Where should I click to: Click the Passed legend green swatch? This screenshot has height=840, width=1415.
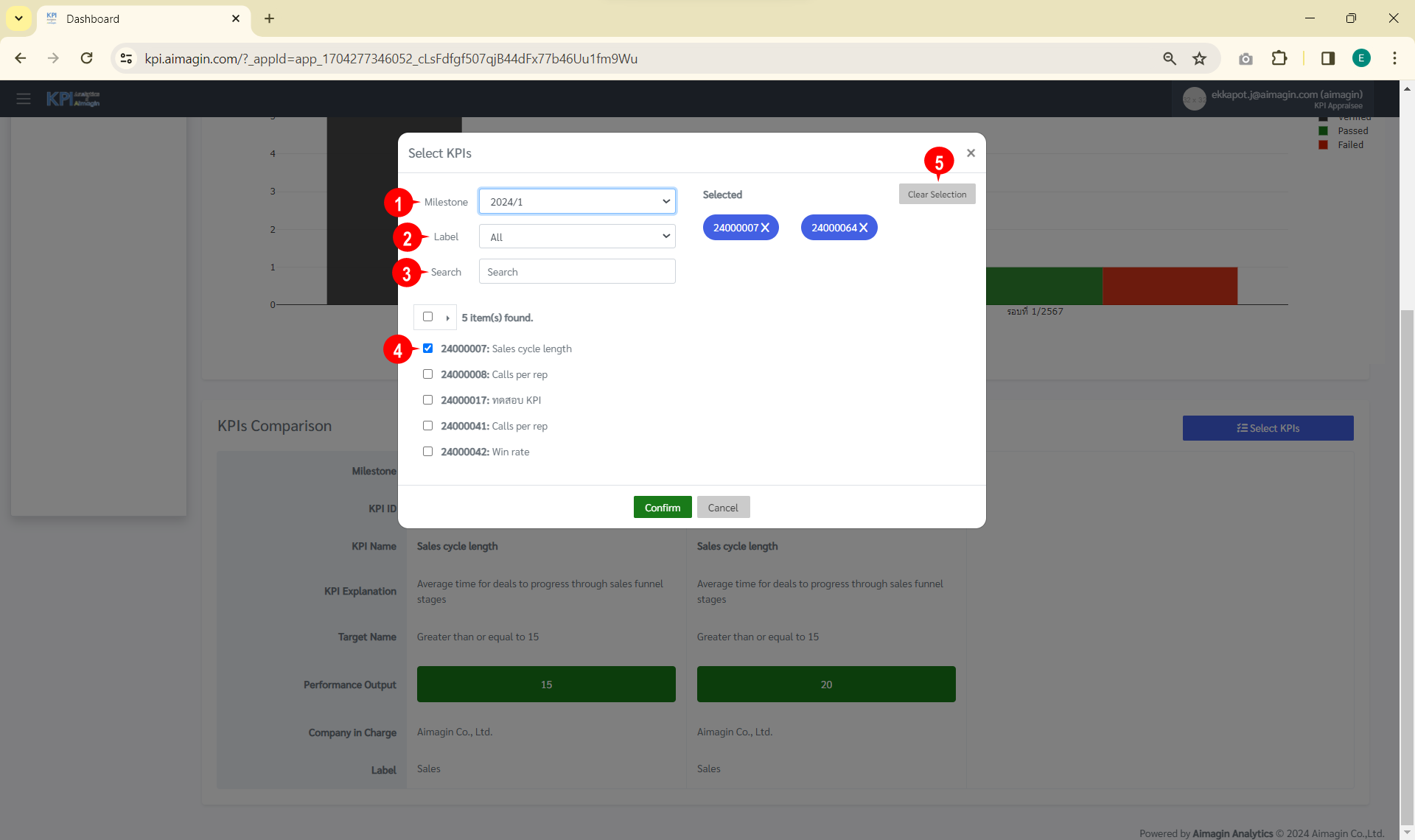1323,131
